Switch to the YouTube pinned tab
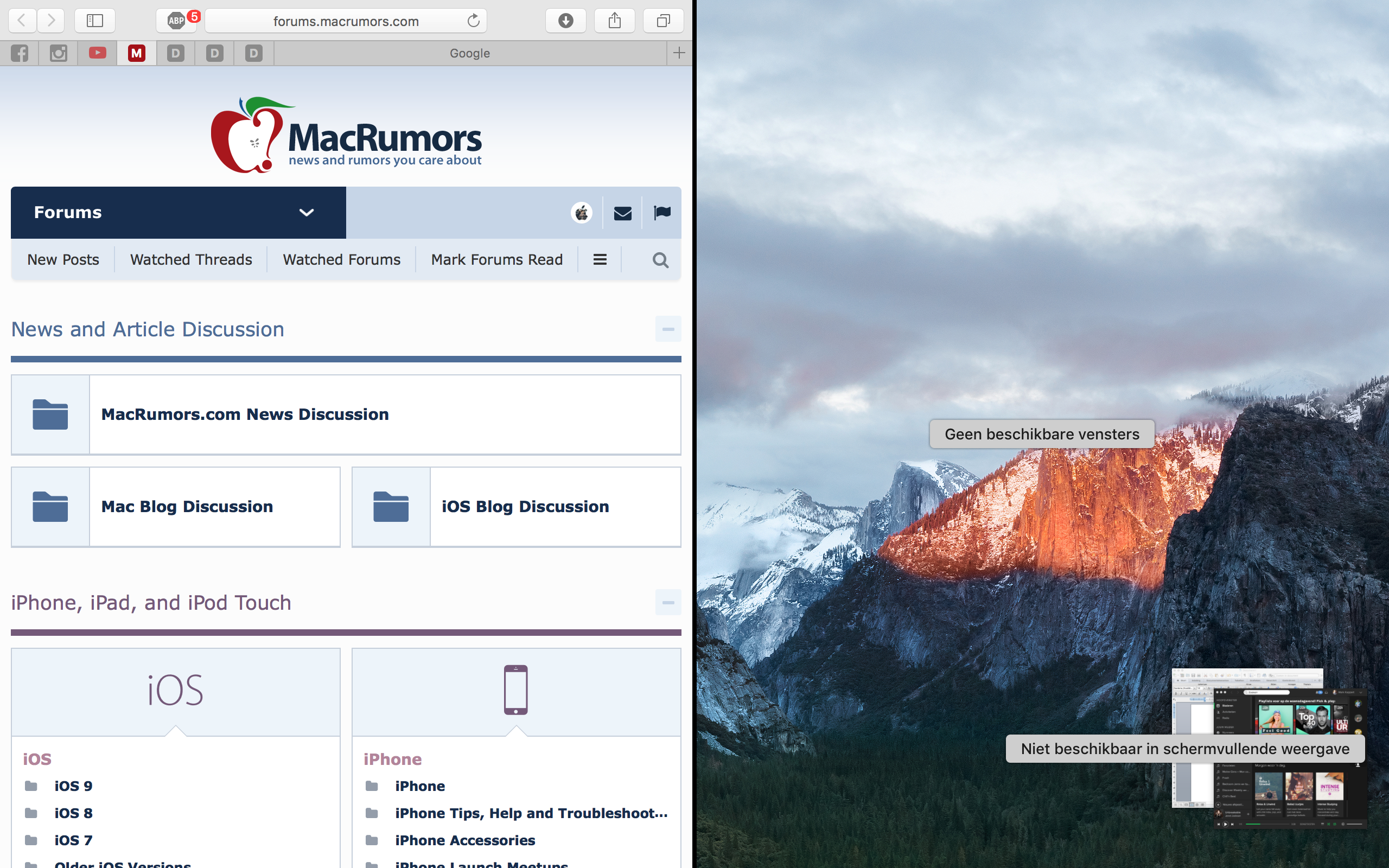This screenshot has width=1389, height=868. pyautogui.click(x=98, y=53)
